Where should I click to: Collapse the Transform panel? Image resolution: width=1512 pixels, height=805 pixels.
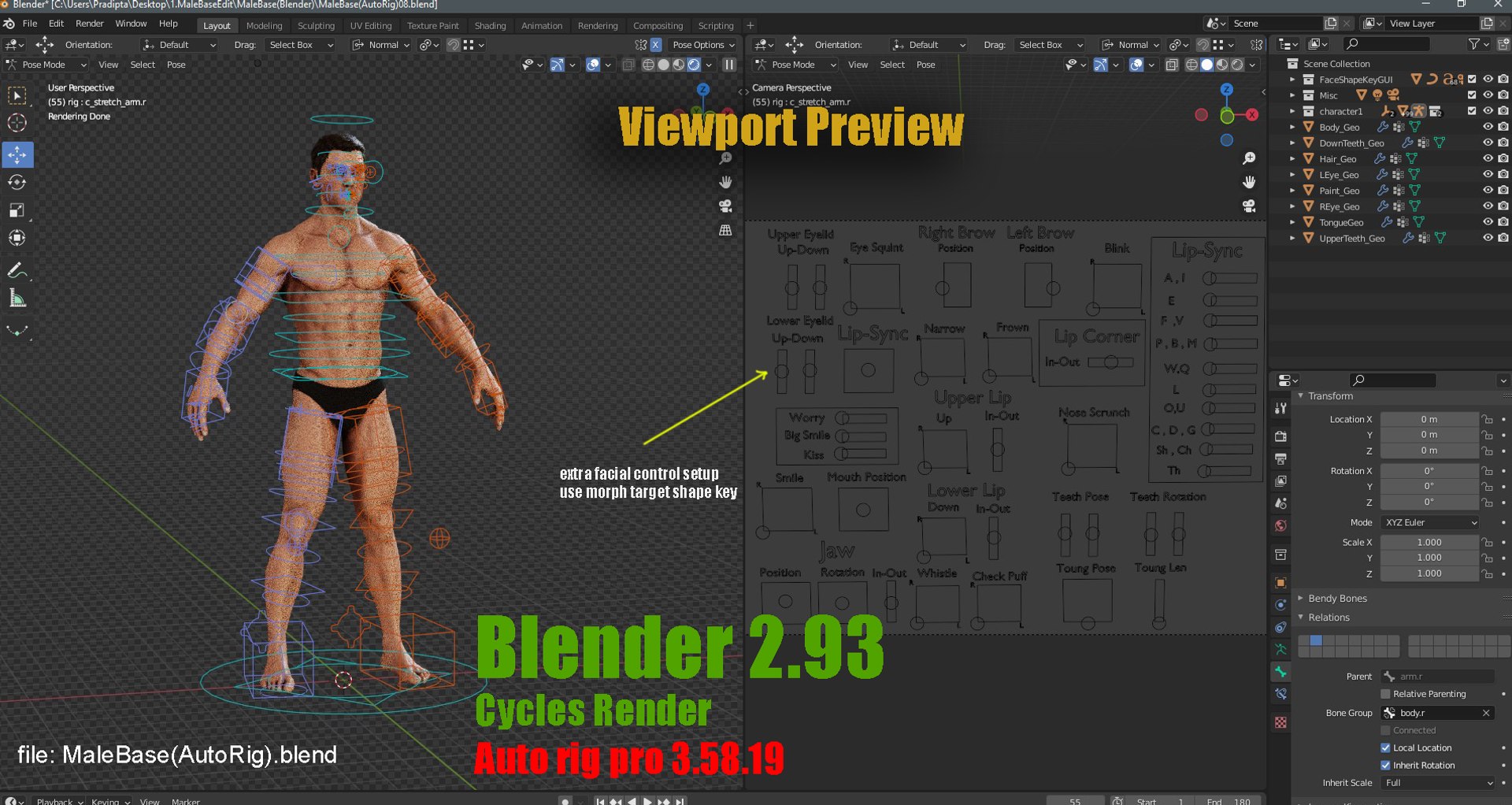[x=1330, y=396]
